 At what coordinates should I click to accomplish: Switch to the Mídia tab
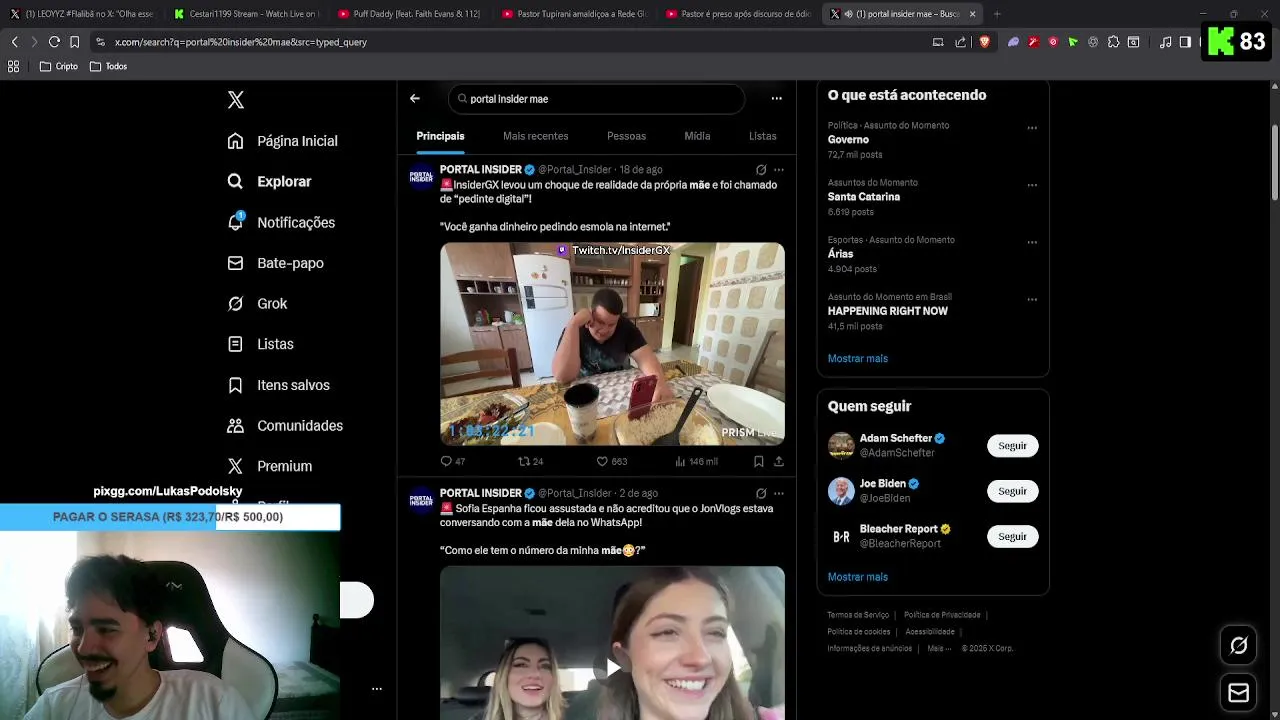[697, 136]
